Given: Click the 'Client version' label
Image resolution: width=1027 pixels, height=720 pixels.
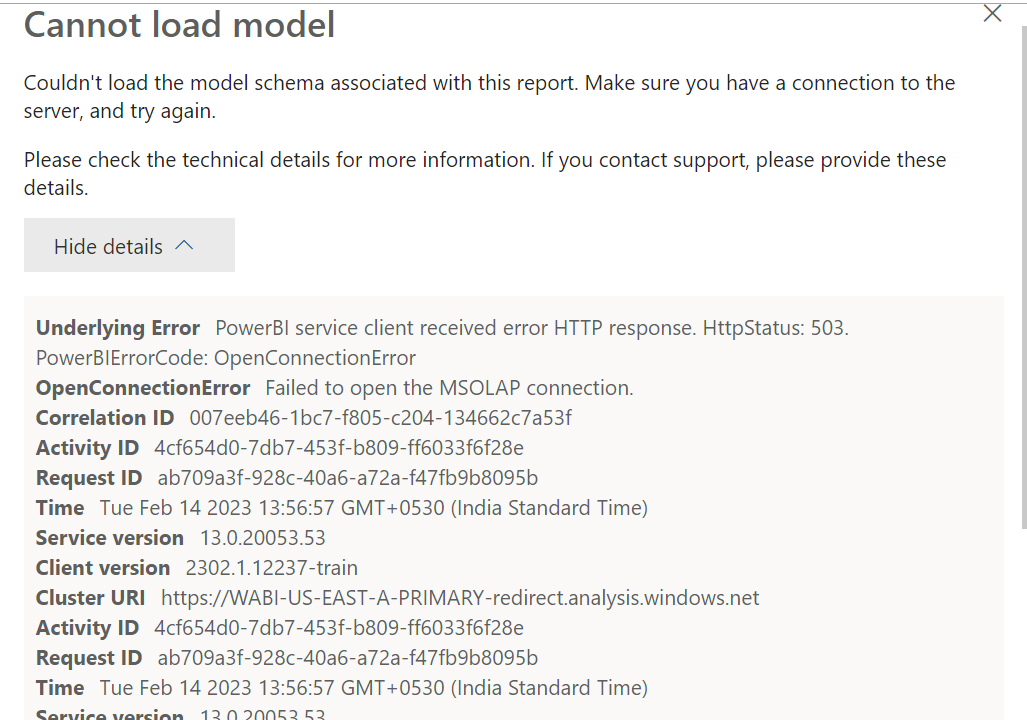Looking at the screenshot, I should (103, 568).
